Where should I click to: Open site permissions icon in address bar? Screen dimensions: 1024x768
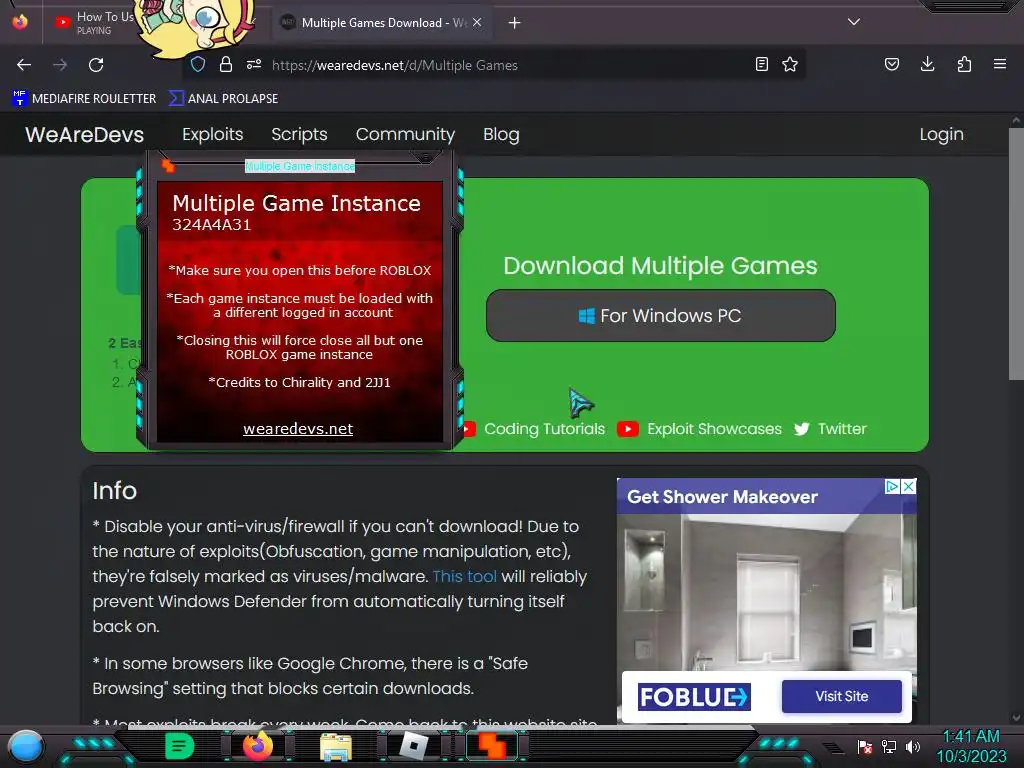[254, 64]
